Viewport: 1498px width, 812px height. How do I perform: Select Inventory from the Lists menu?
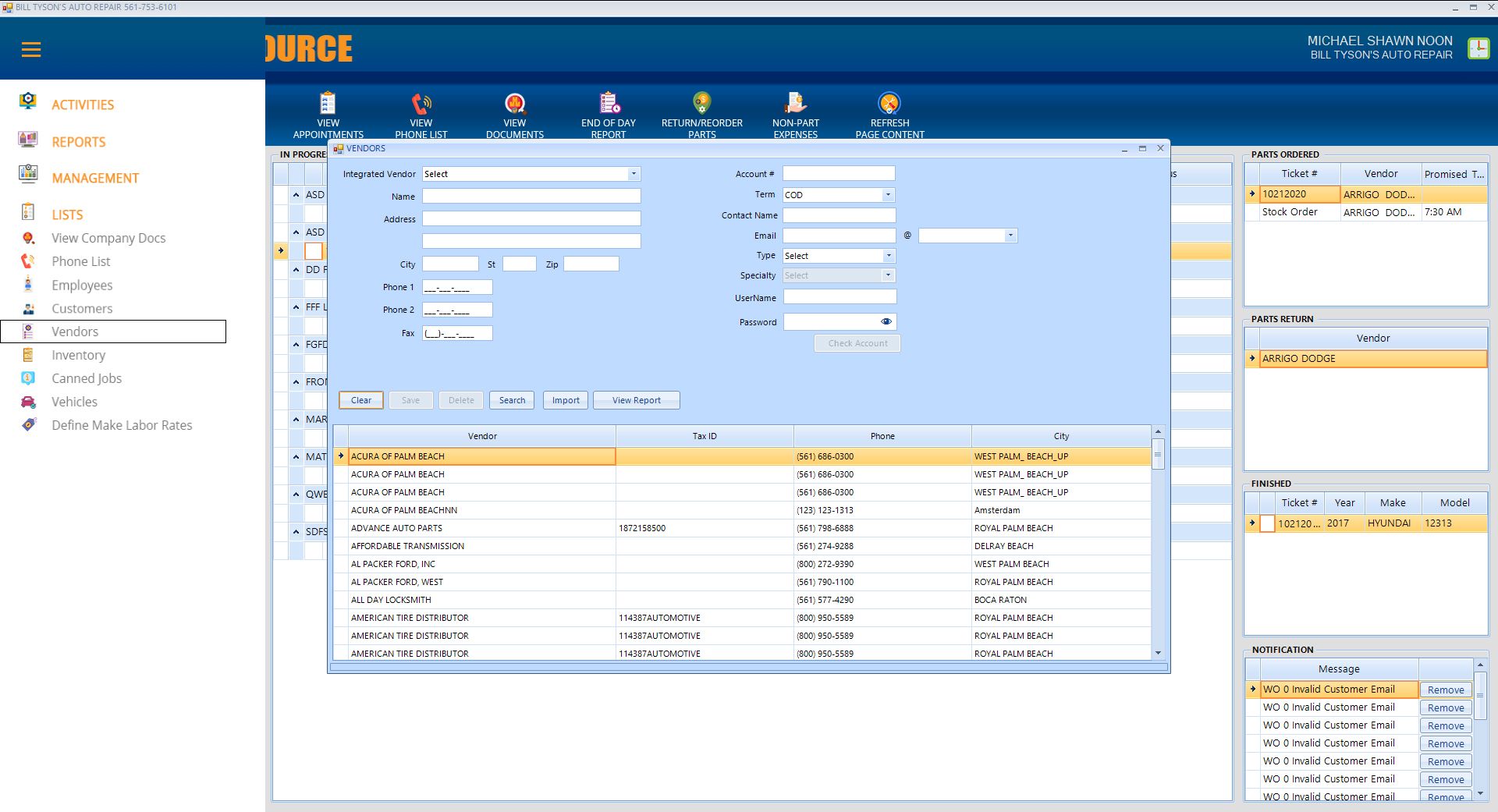78,355
